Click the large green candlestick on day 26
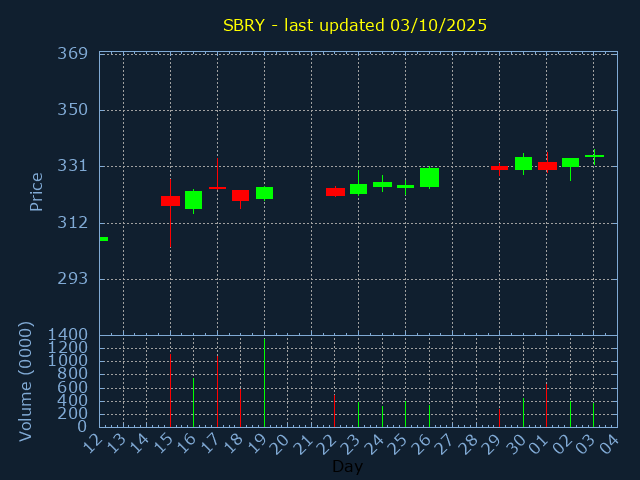Screen dimensions: 640x480 pyautogui.click(x=429, y=177)
